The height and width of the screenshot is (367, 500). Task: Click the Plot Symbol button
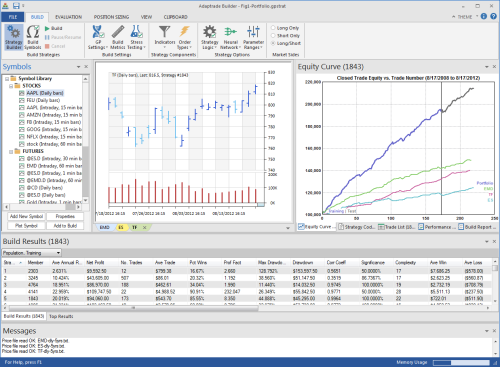[26, 226]
